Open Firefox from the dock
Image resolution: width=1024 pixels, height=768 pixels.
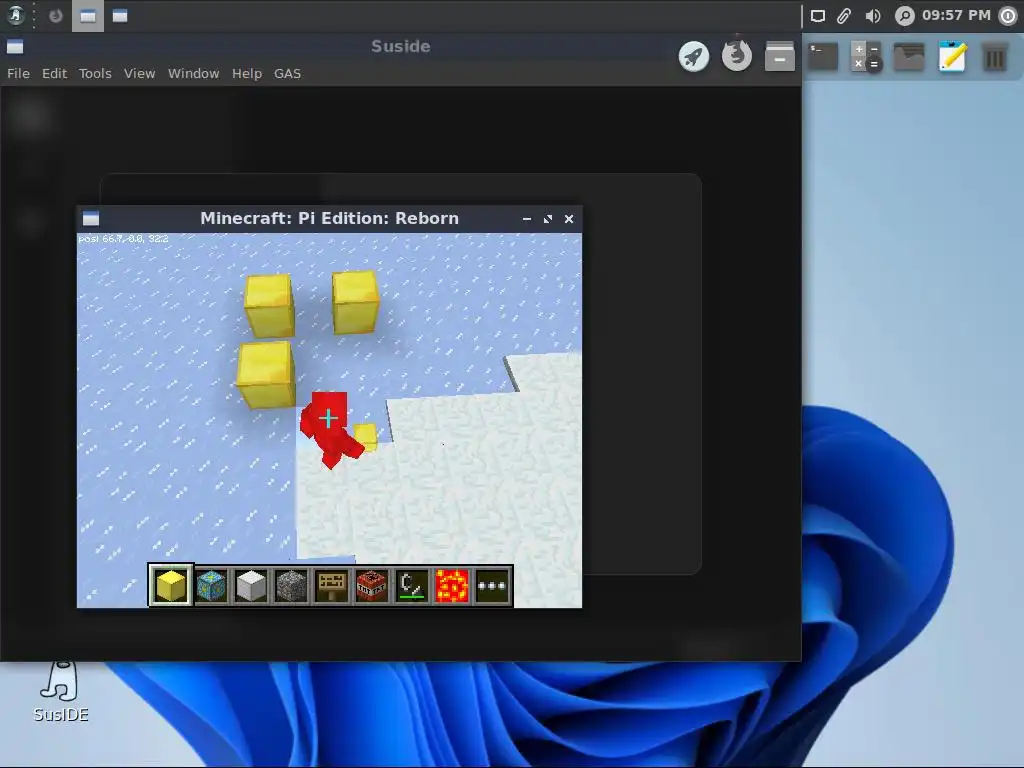(x=737, y=56)
